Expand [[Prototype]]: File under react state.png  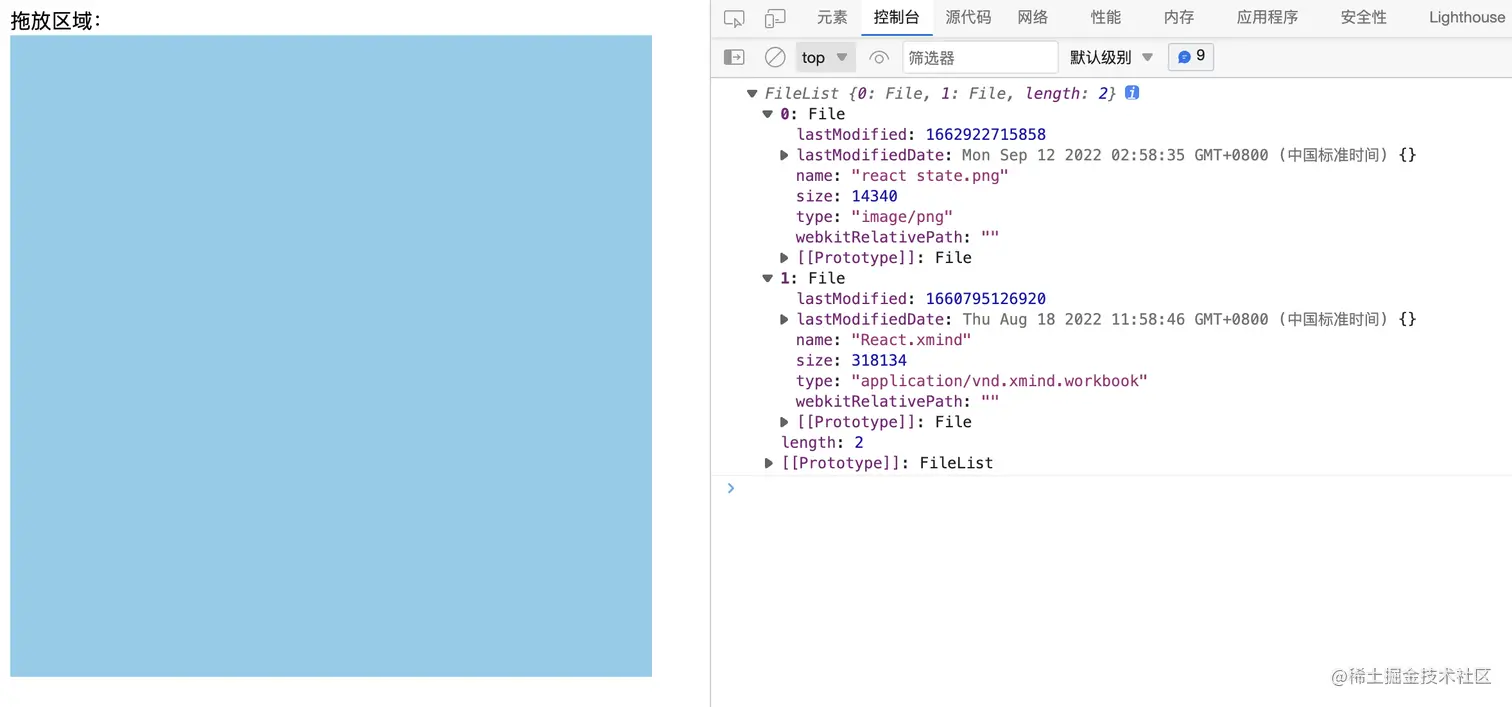click(x=784, y=257)
